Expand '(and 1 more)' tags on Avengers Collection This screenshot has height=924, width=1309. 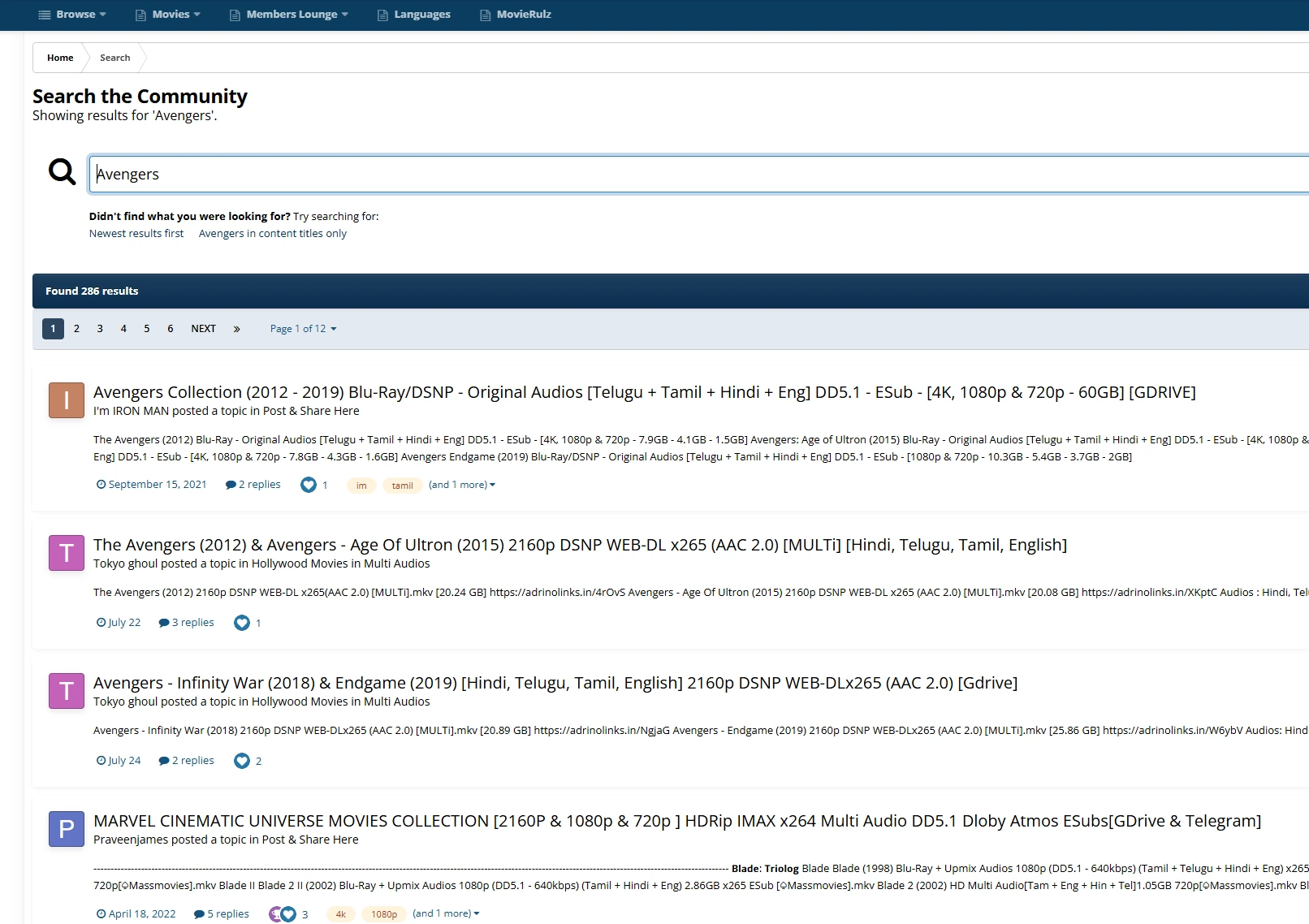461,485
